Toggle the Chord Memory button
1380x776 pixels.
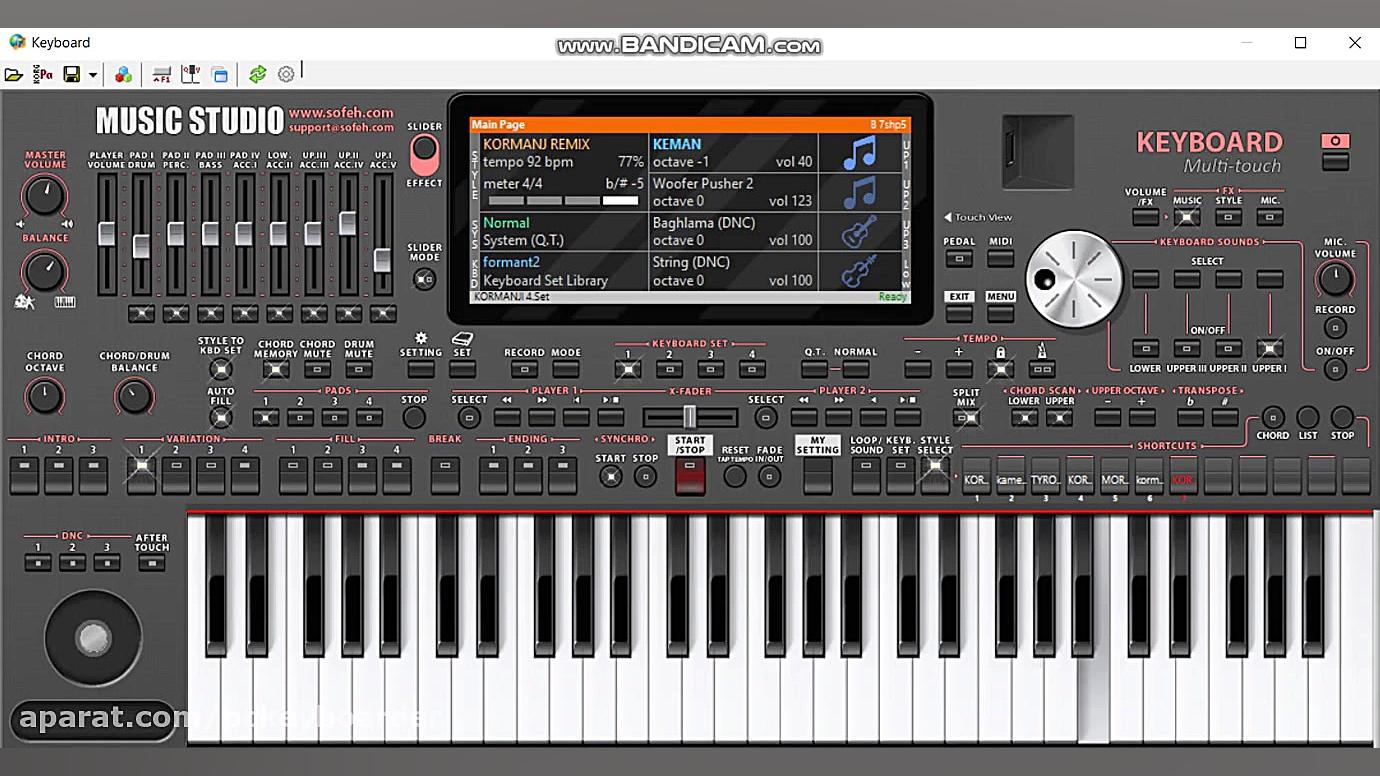276,369
